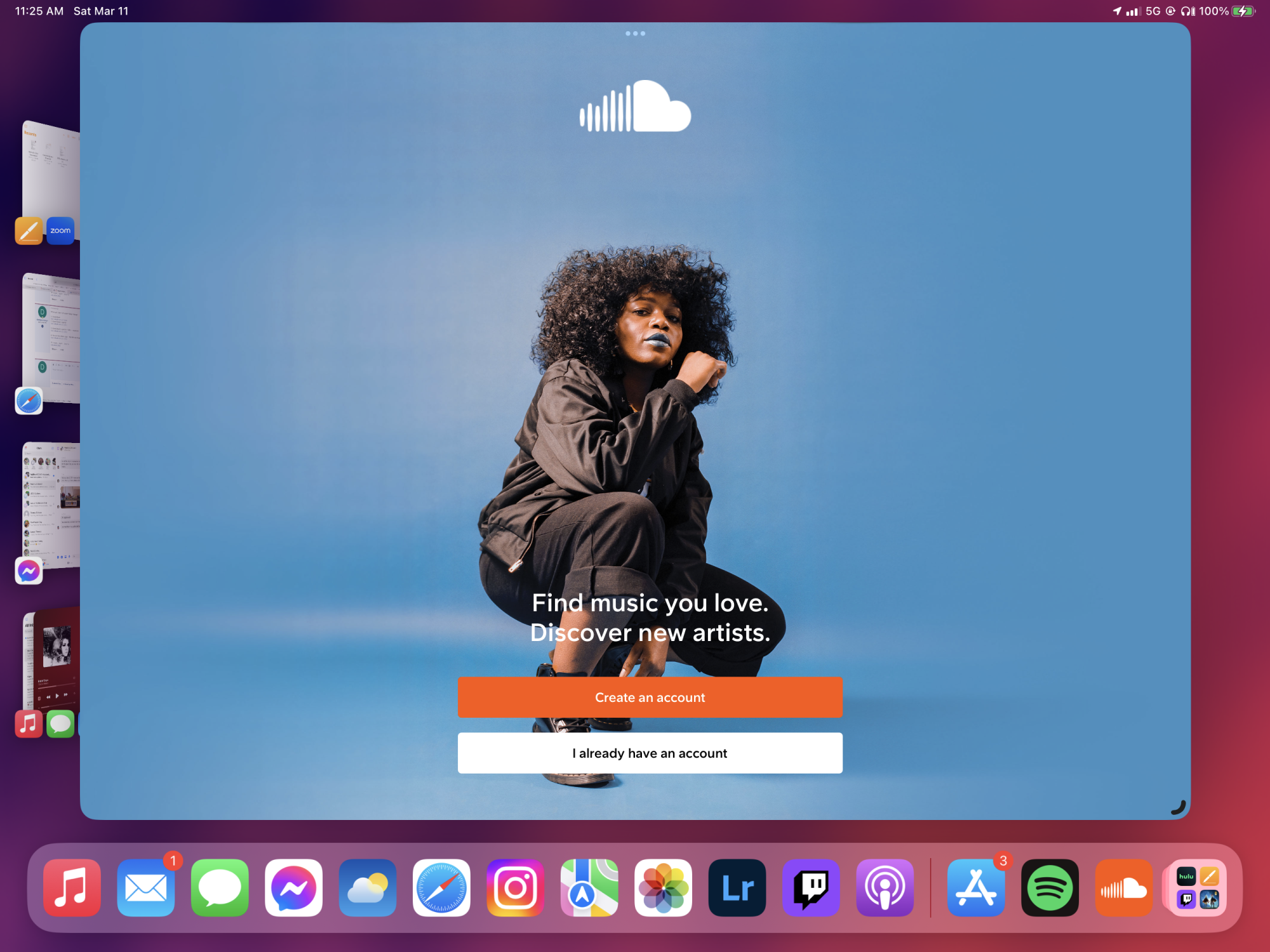
Task: Open Apple Maps in dock
Action: (x=589, y=887)
